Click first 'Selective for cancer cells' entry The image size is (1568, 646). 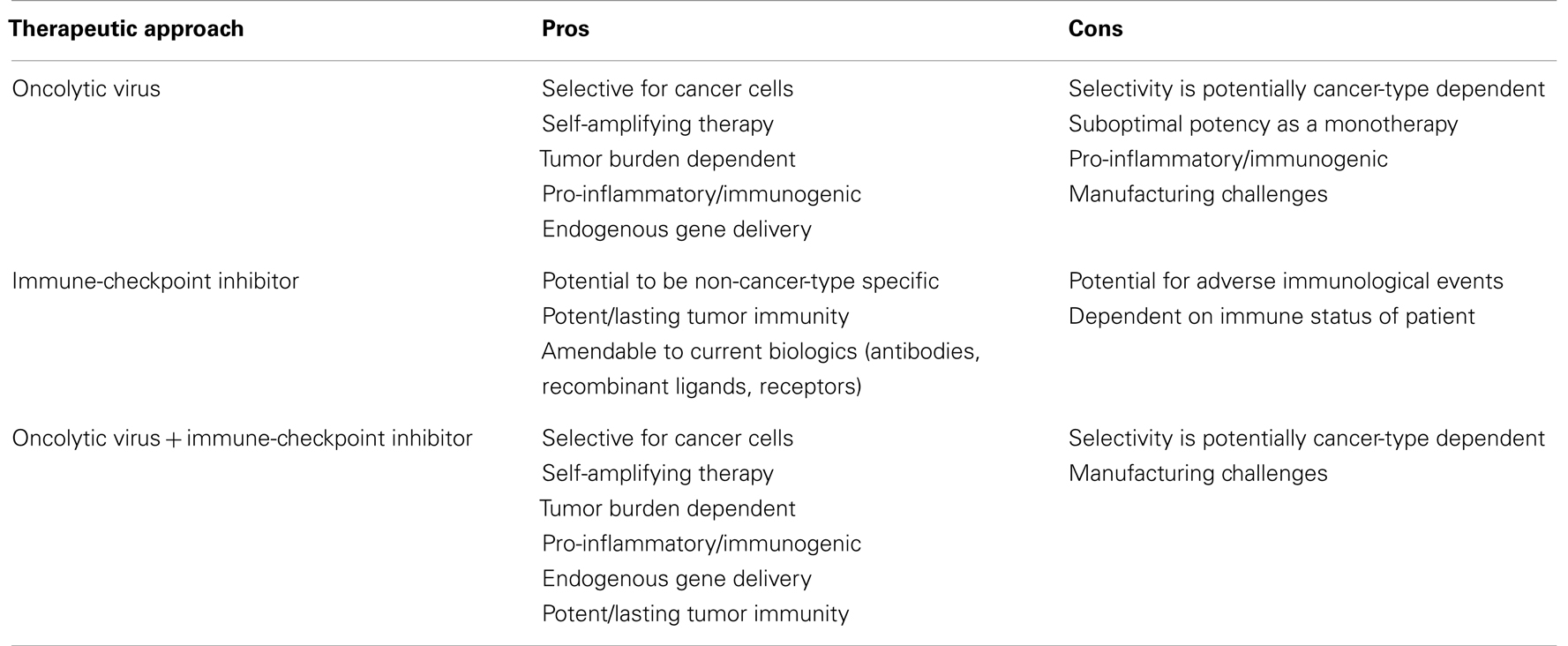pyautogui.click(x=667, y=89)
